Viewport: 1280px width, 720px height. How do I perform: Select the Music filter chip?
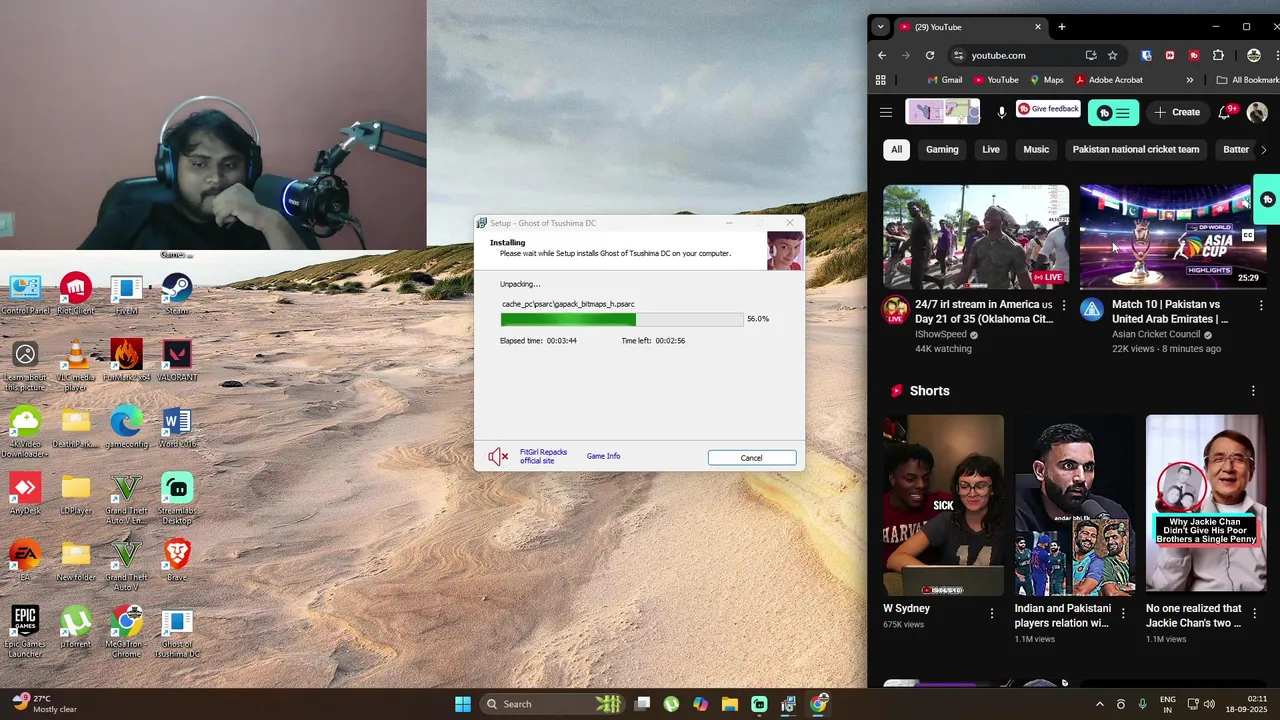[x=1036, y=150]
